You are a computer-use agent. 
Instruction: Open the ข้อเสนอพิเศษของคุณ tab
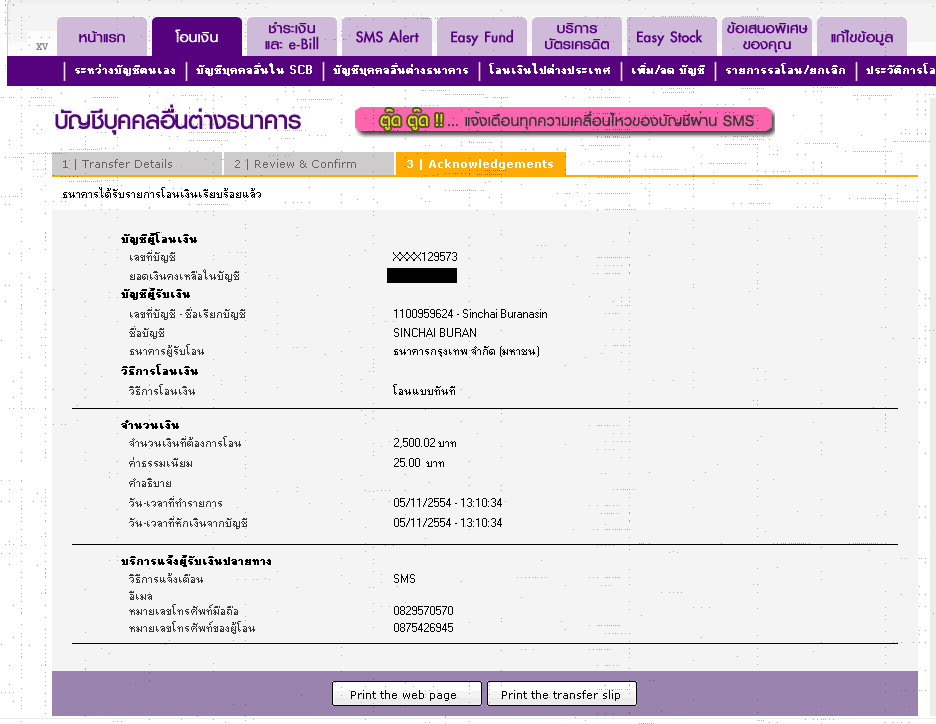(767, 37)
